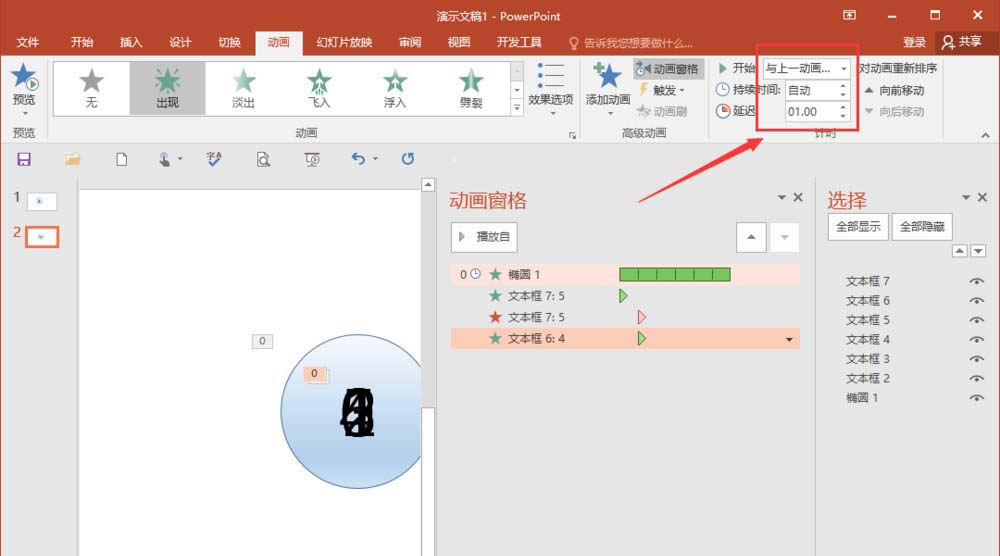Open the undo history dropdown arrow
Viewport: 1000px width, 556px height.
pyautogui.click(x=375, y=159)
